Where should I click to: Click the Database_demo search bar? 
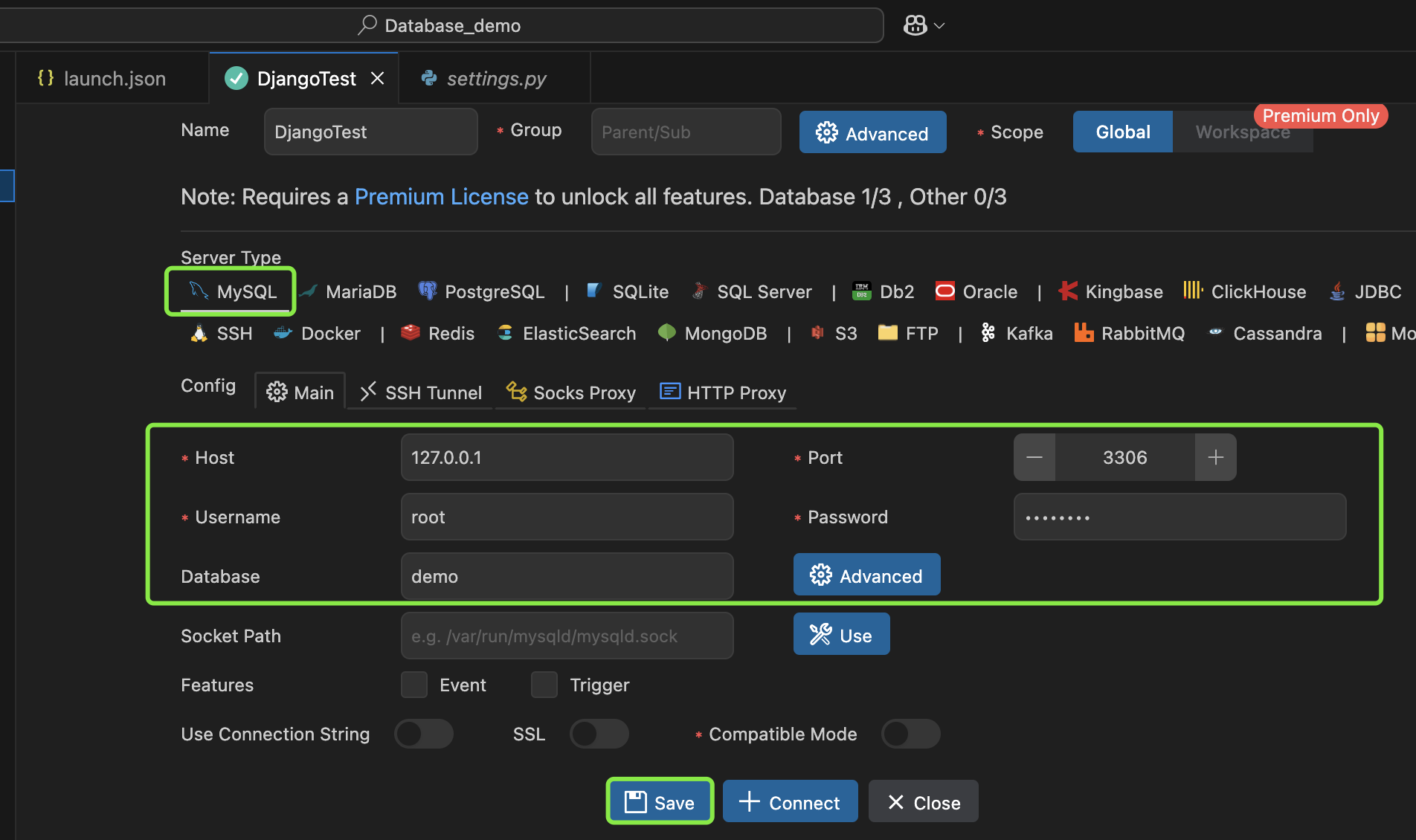[442, 25]
